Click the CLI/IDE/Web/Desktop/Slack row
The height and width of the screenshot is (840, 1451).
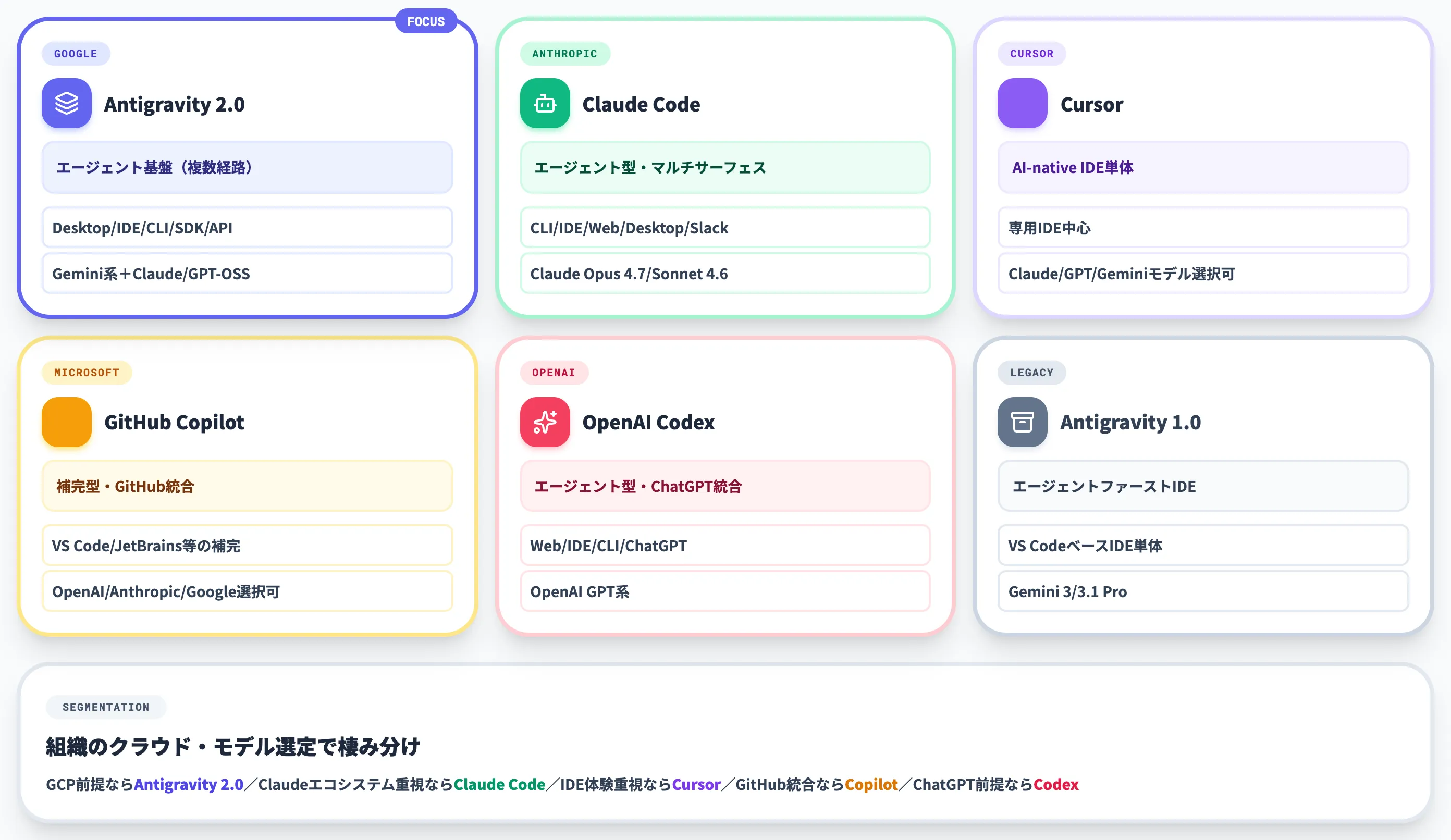tap(725, 227)
